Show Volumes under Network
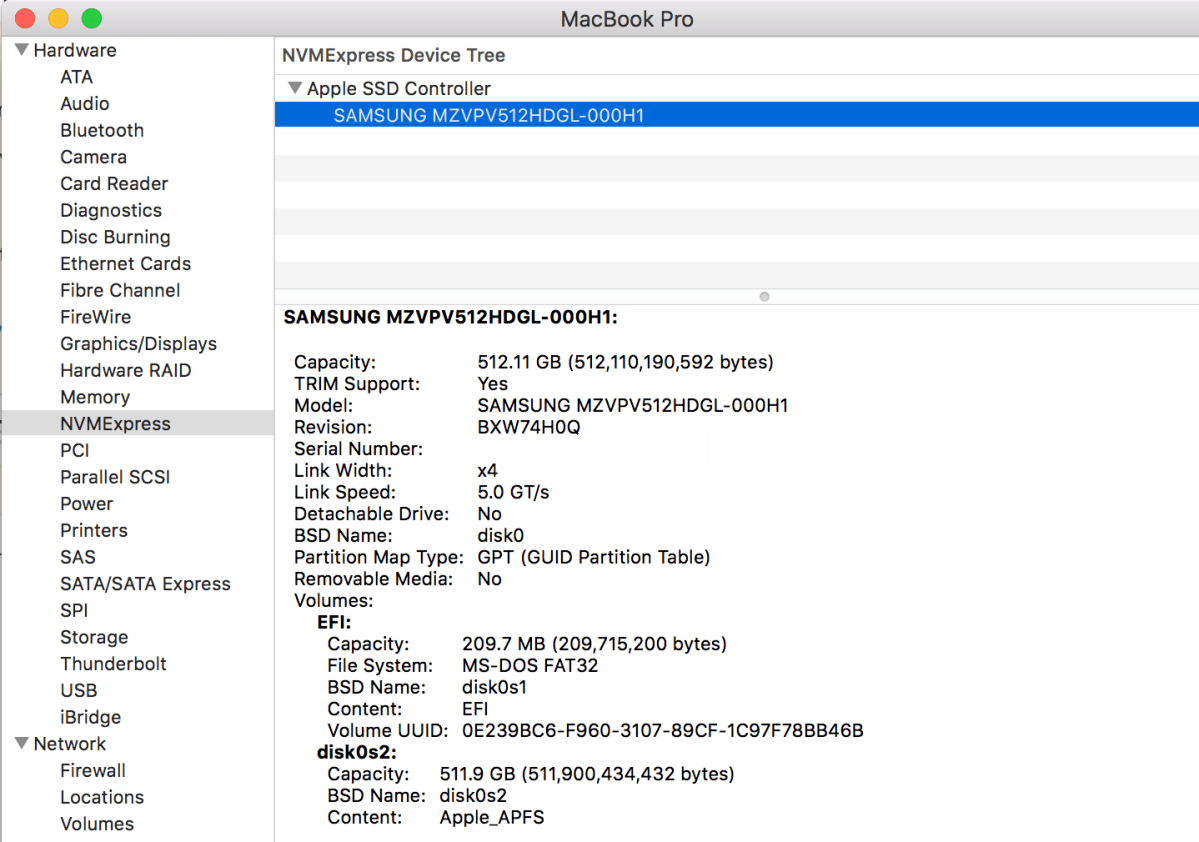Viewport: 1199px width, 842px height. 97,824
